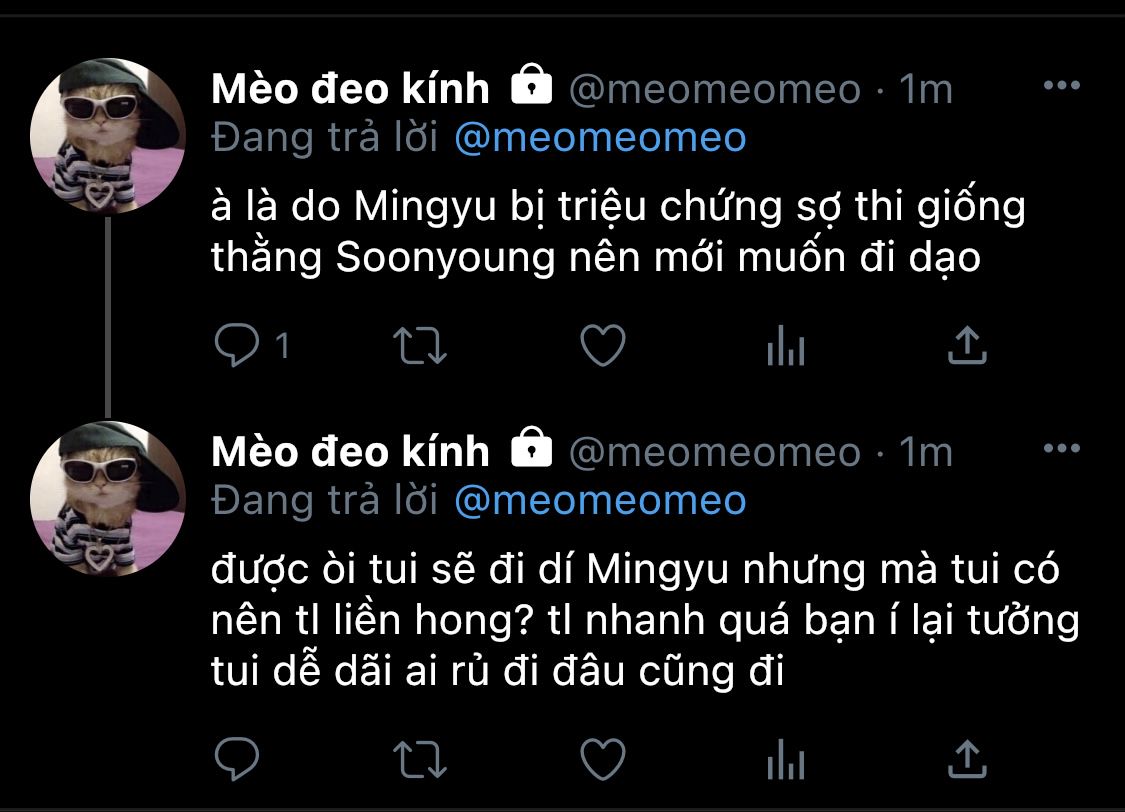The height and width of the screenshot is (812, 1125).
Task: Share the second tweet
Action: 967,759
